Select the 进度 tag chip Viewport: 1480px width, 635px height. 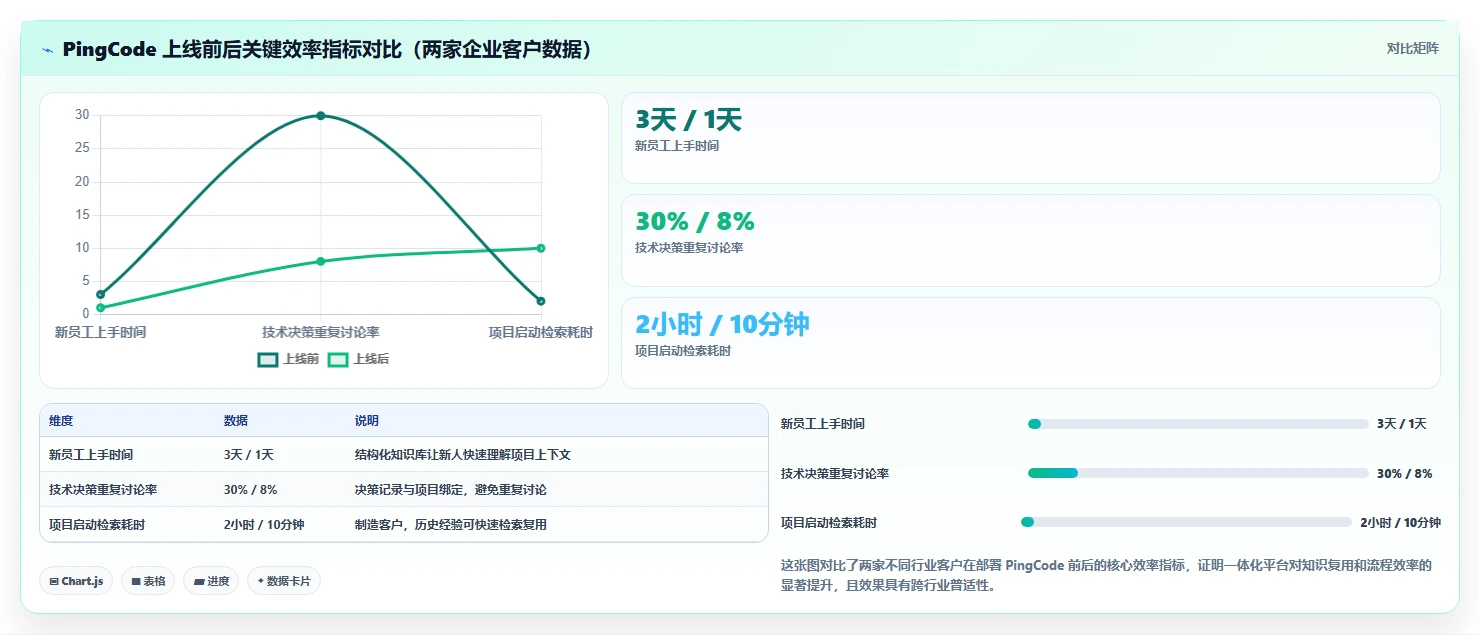point(211,581)
